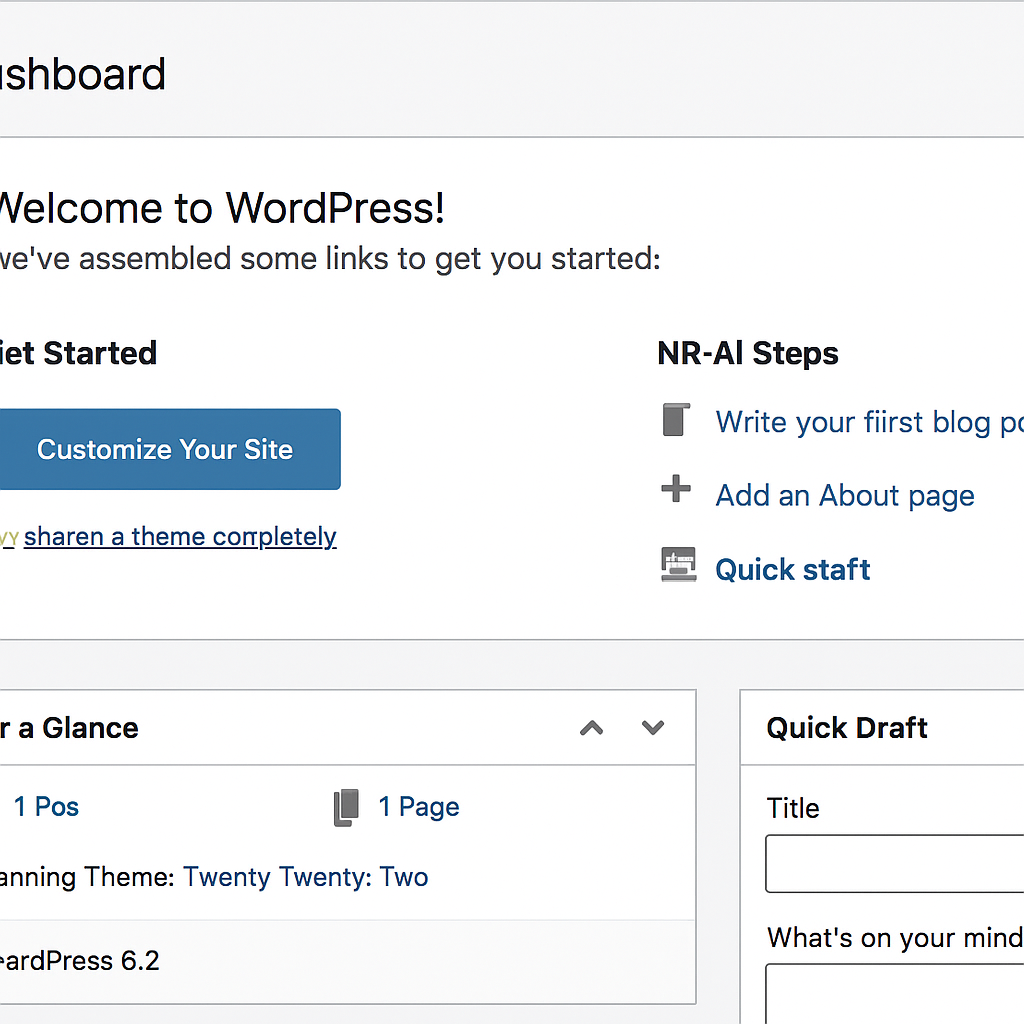Move At a Glance panel down with chevron
The image size is (1024, 1024).
pos(653,728)
